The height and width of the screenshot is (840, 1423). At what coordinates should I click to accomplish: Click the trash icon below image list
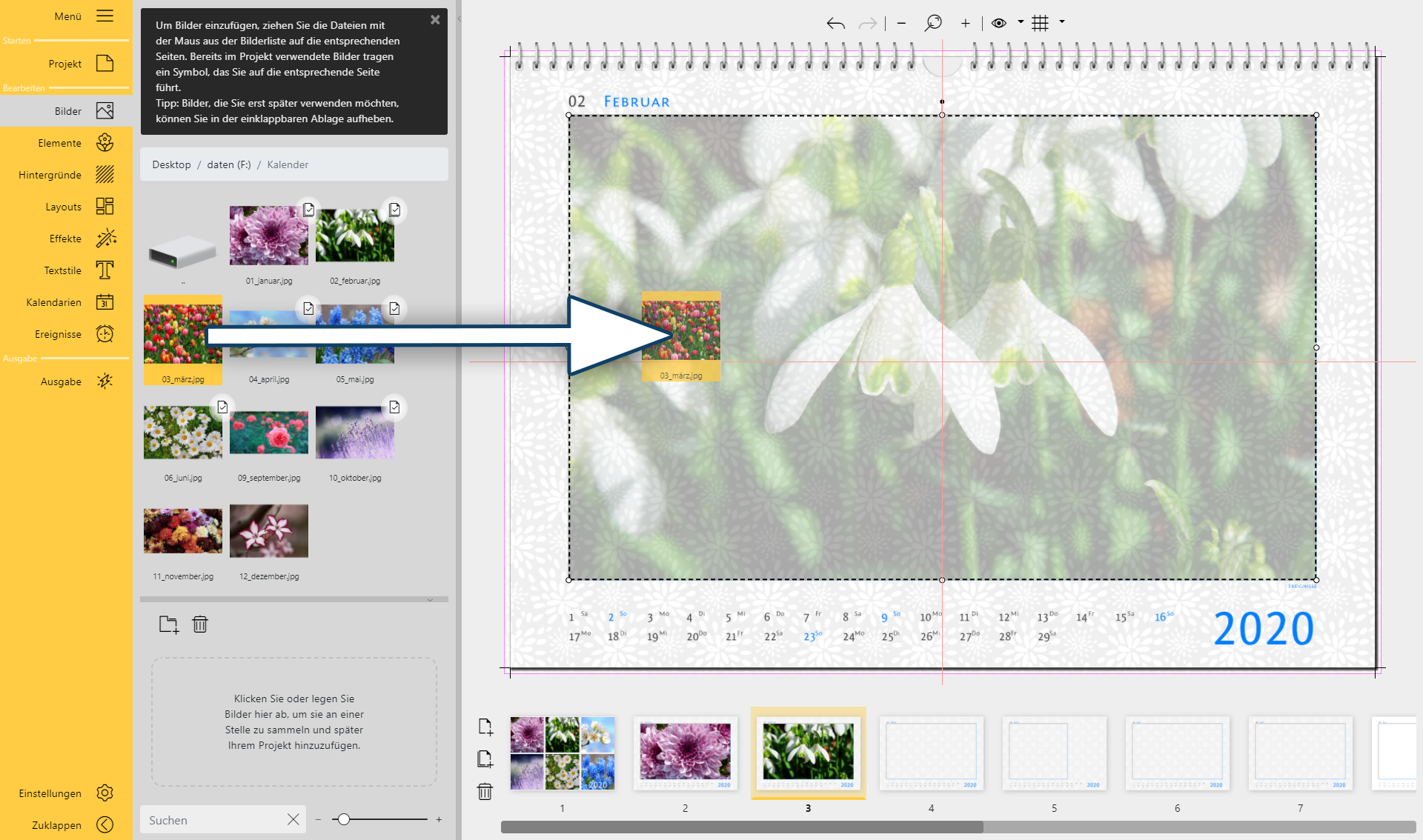coord(200,624)
